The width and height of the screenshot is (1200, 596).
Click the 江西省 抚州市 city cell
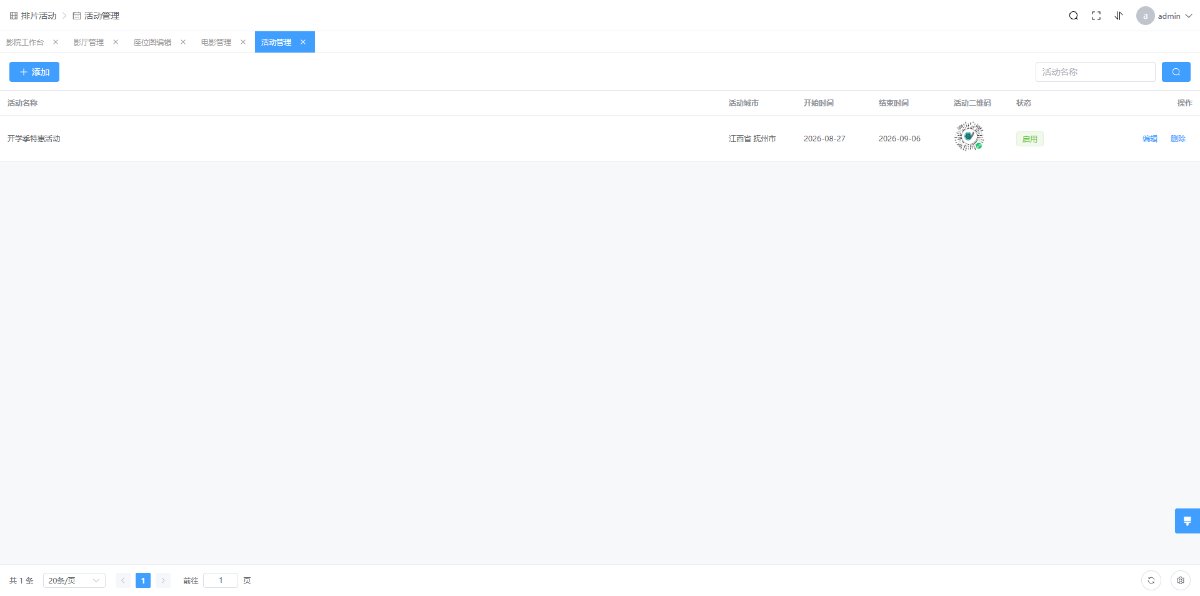(752, 138)
